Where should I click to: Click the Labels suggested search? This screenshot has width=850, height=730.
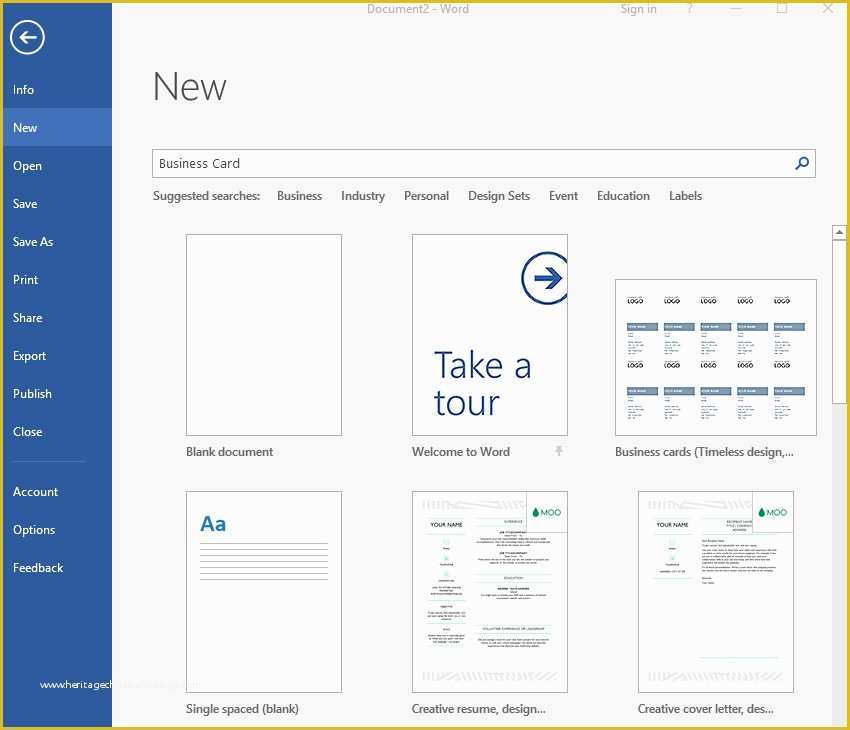click(x=685, y=196)
